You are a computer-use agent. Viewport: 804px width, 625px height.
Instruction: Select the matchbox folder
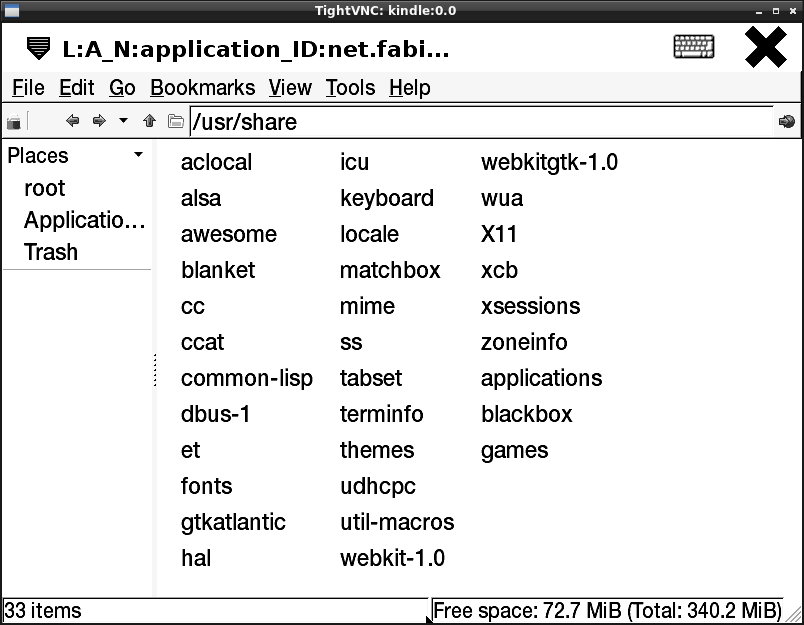[390, 270]
